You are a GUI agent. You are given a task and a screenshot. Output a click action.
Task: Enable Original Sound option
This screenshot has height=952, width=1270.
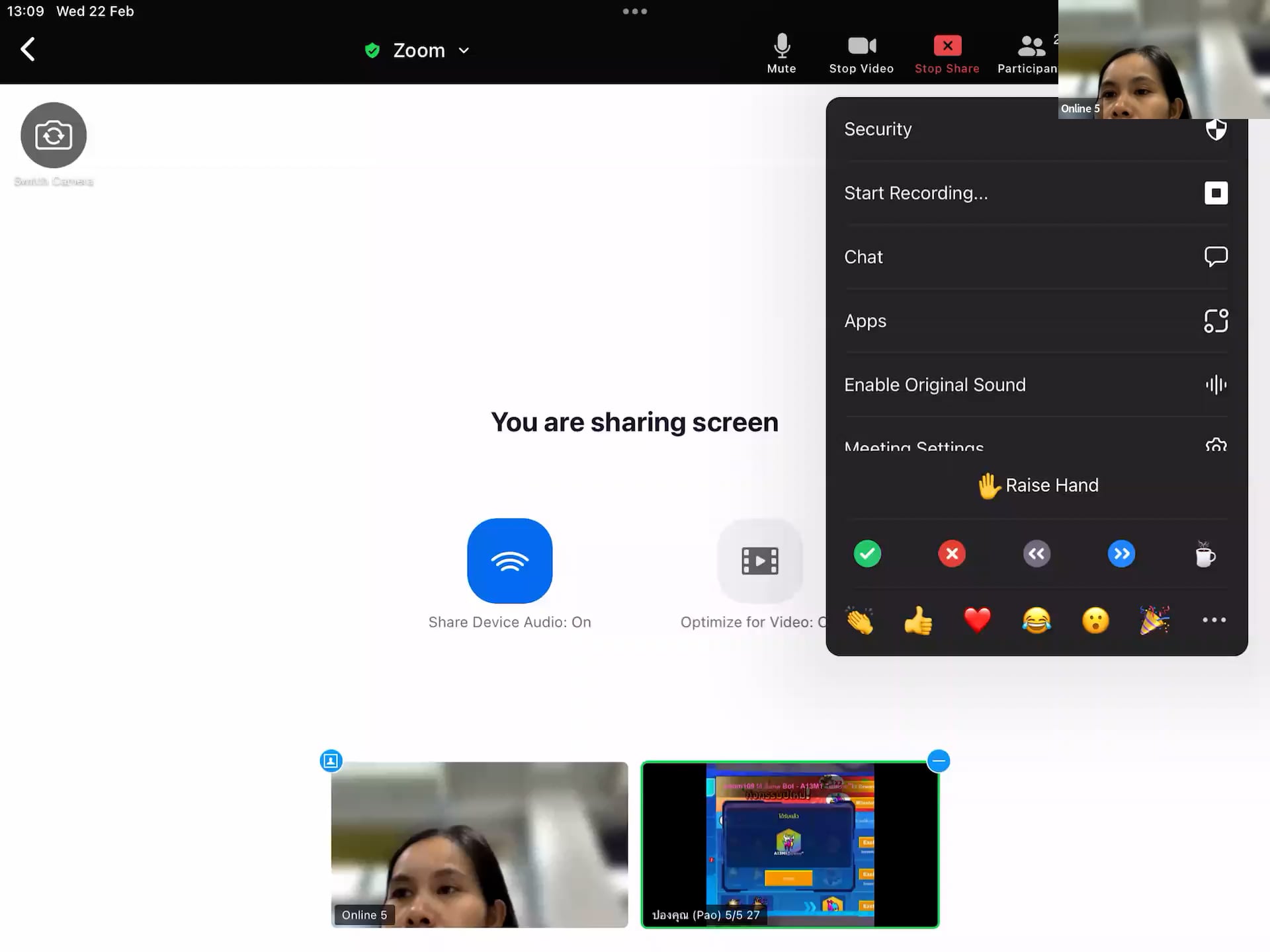tap(1036, 385)
